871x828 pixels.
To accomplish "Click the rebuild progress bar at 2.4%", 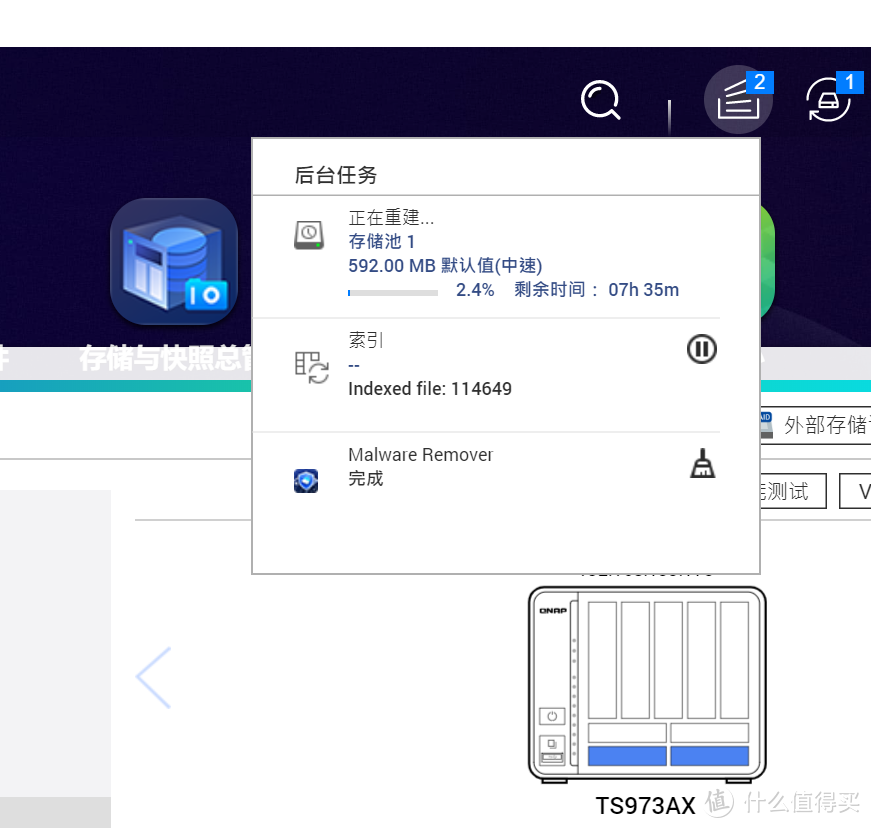I will pos(393,292).
